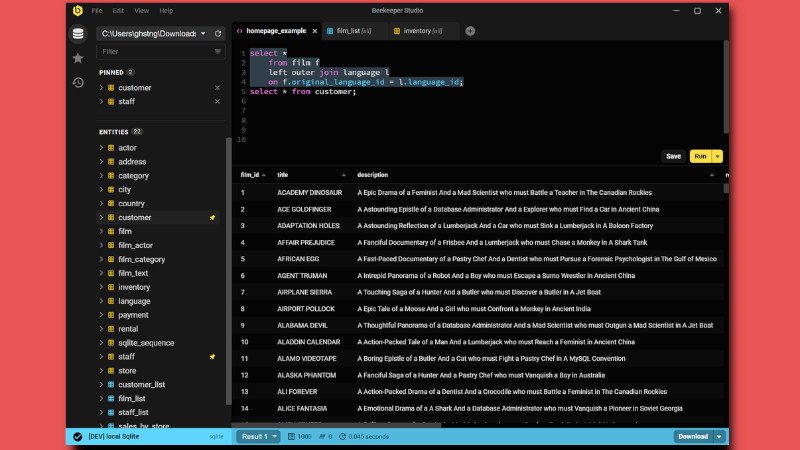Viewport: 800px width, 450px height.
Task: Expand the category table
Action: pyautogui.click(x=101, y=176)
